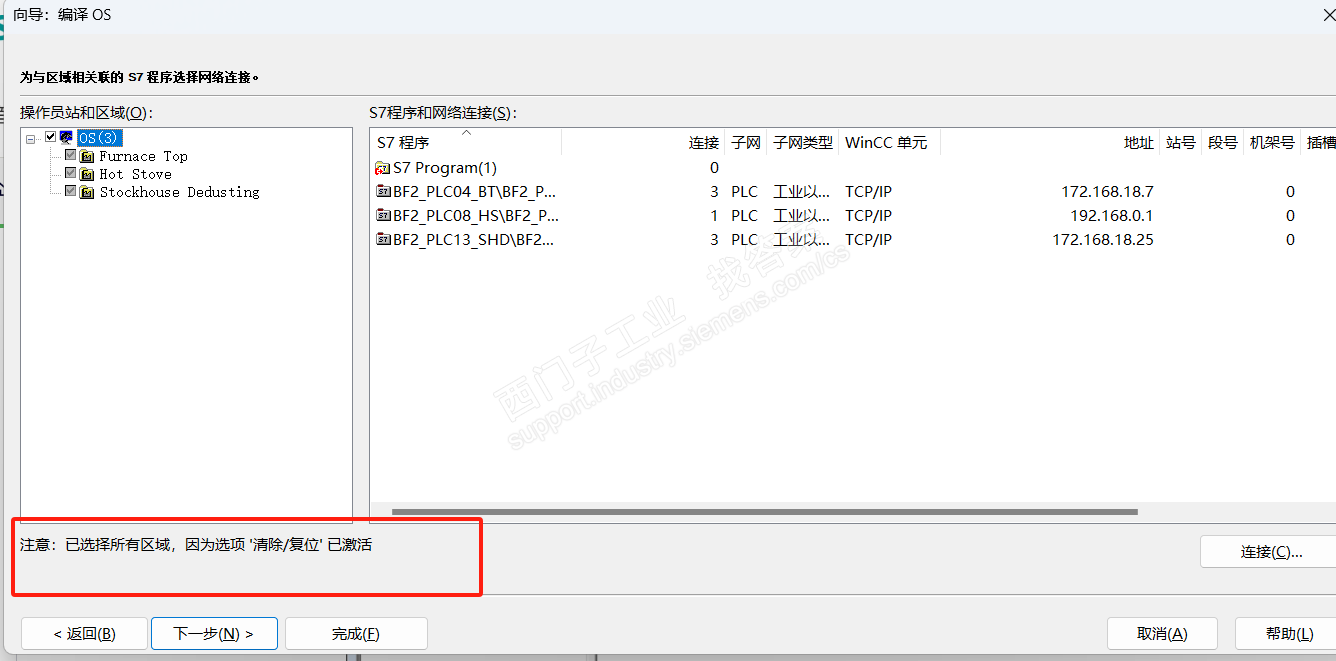Click TCP/IP in the BF2_PLC13_SHD row

coord(868,239)
